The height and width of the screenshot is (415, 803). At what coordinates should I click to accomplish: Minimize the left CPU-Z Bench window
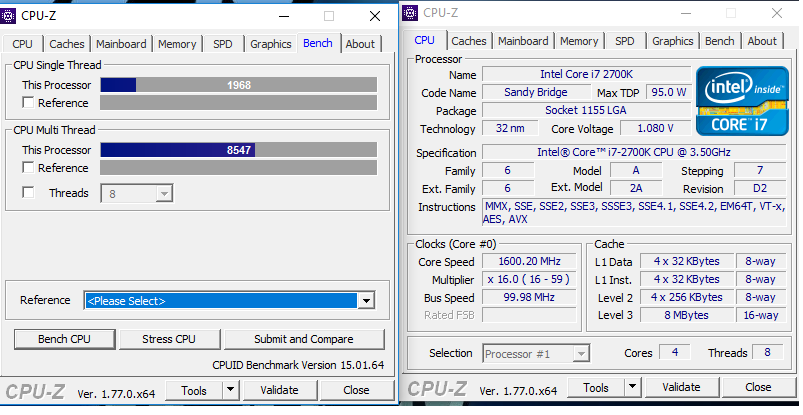(x=285, y=16)
